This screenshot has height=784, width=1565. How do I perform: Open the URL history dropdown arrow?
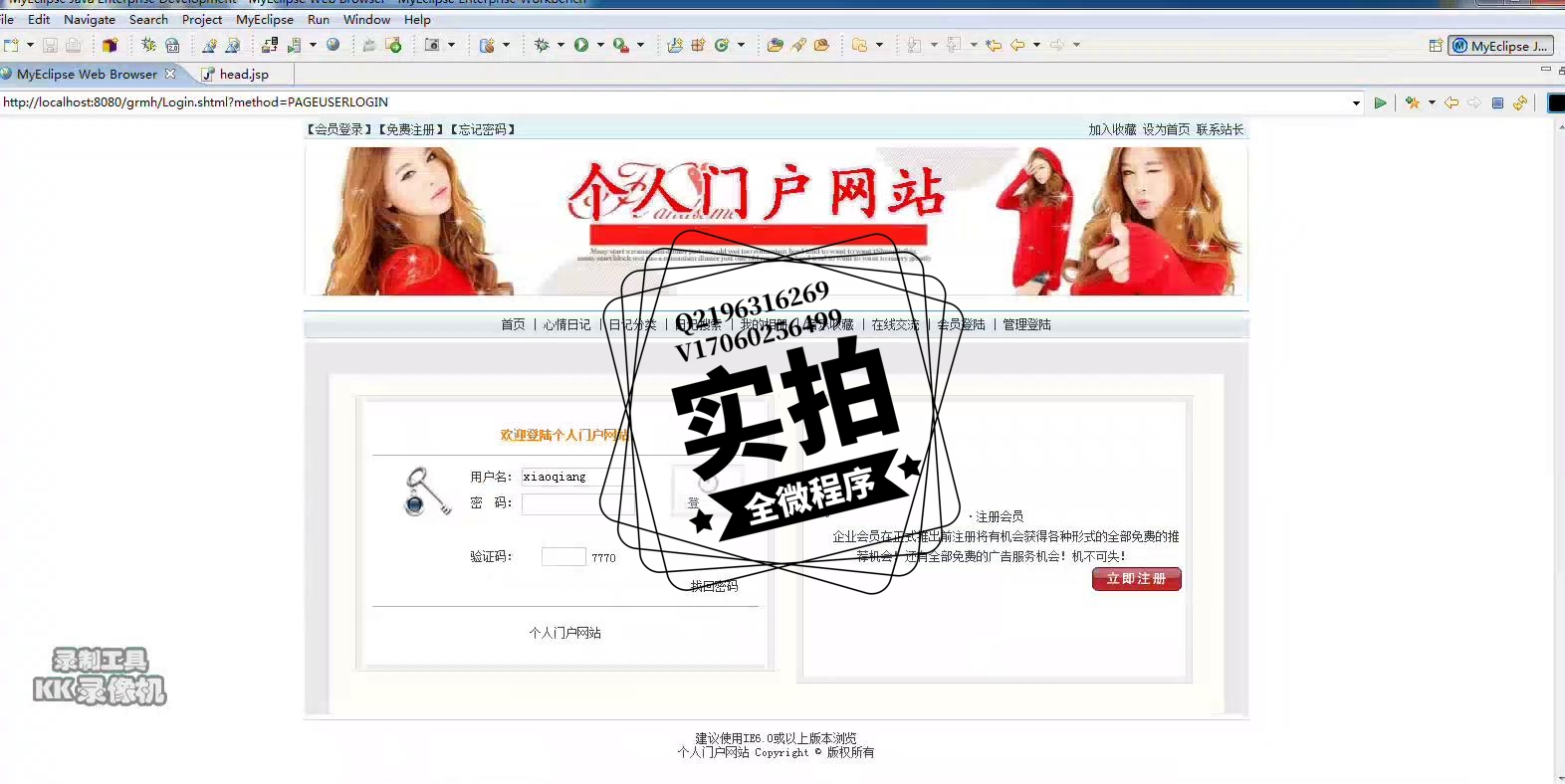click(x=1356, y=103)
